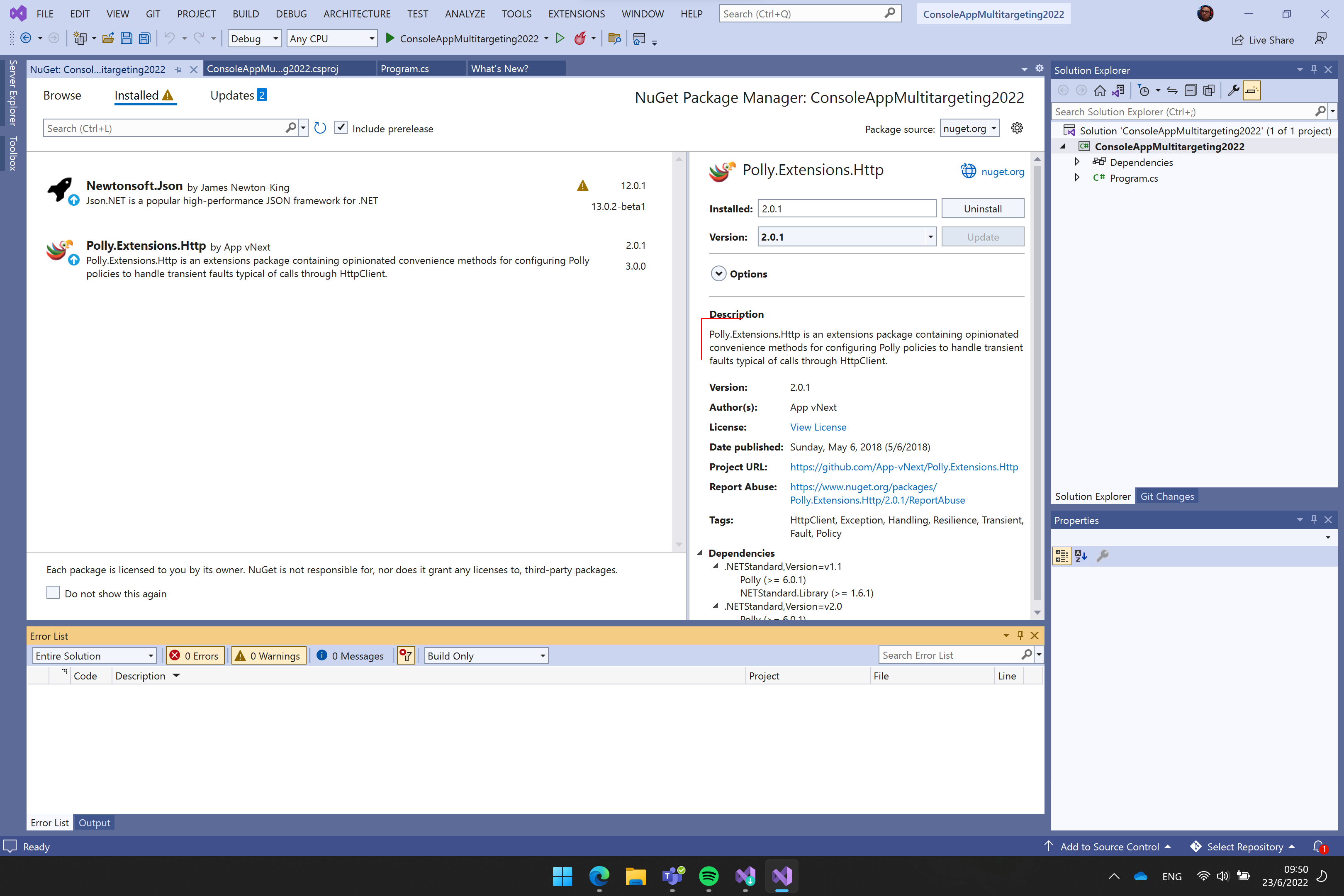
Task: Refresh the NuGet package list
Action: click(320, 128)
